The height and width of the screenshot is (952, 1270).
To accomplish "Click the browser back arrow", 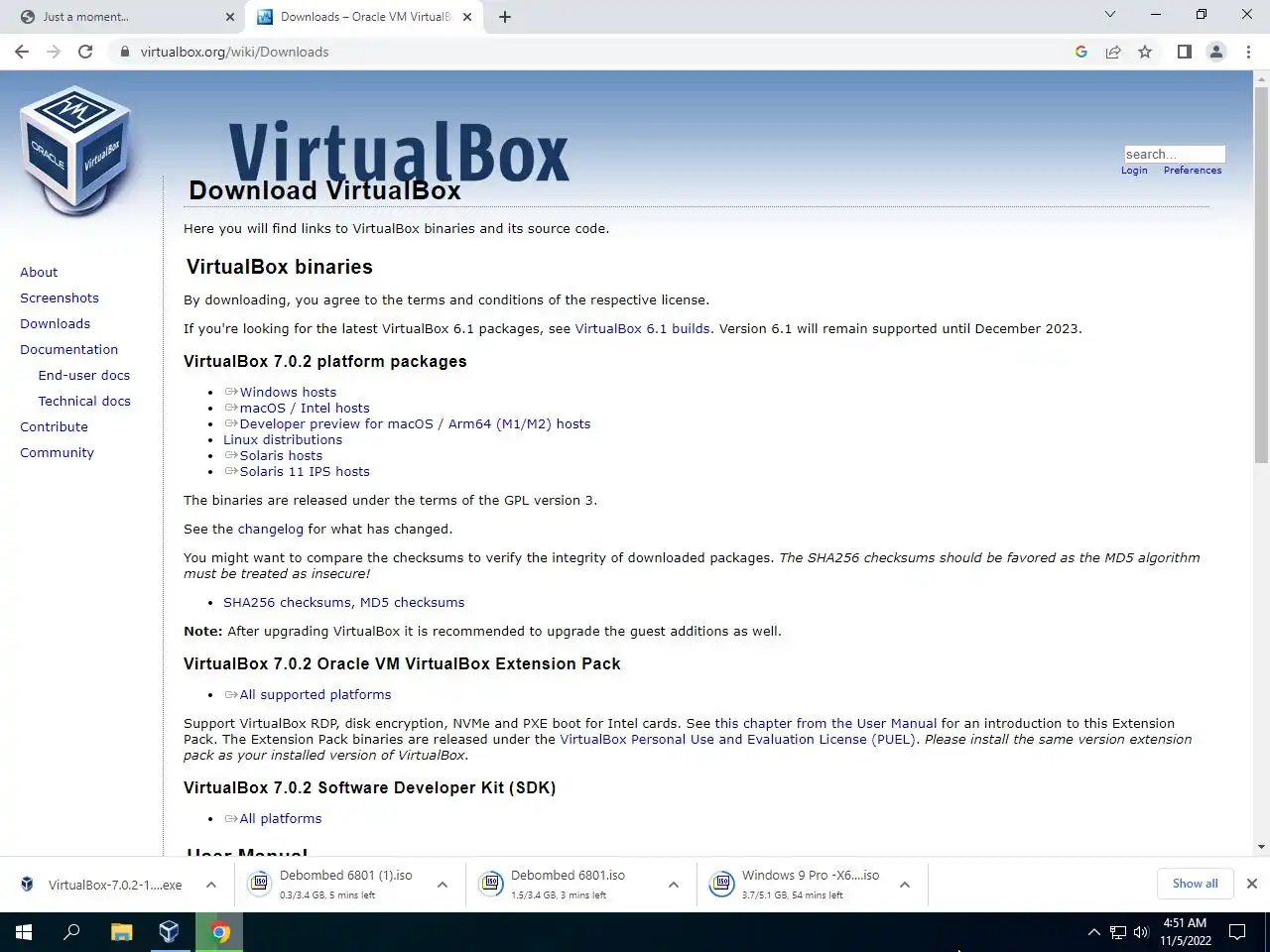I will [22, 52].
